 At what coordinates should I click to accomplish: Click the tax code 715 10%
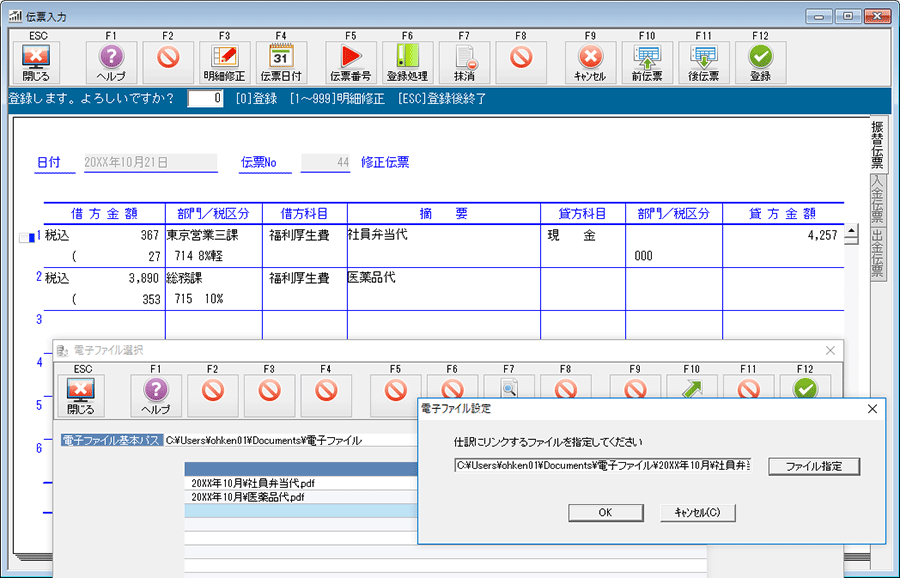pyautogui.click(x=199, y=299)
